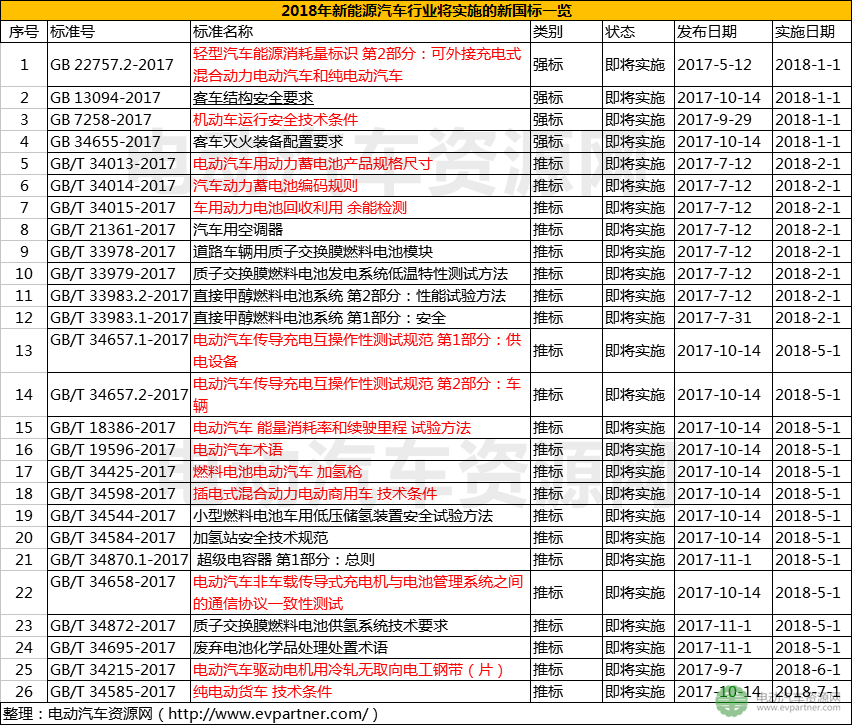
Task: Click 车用动力电池回收利用 余能检测
Action: click(300, 208)
